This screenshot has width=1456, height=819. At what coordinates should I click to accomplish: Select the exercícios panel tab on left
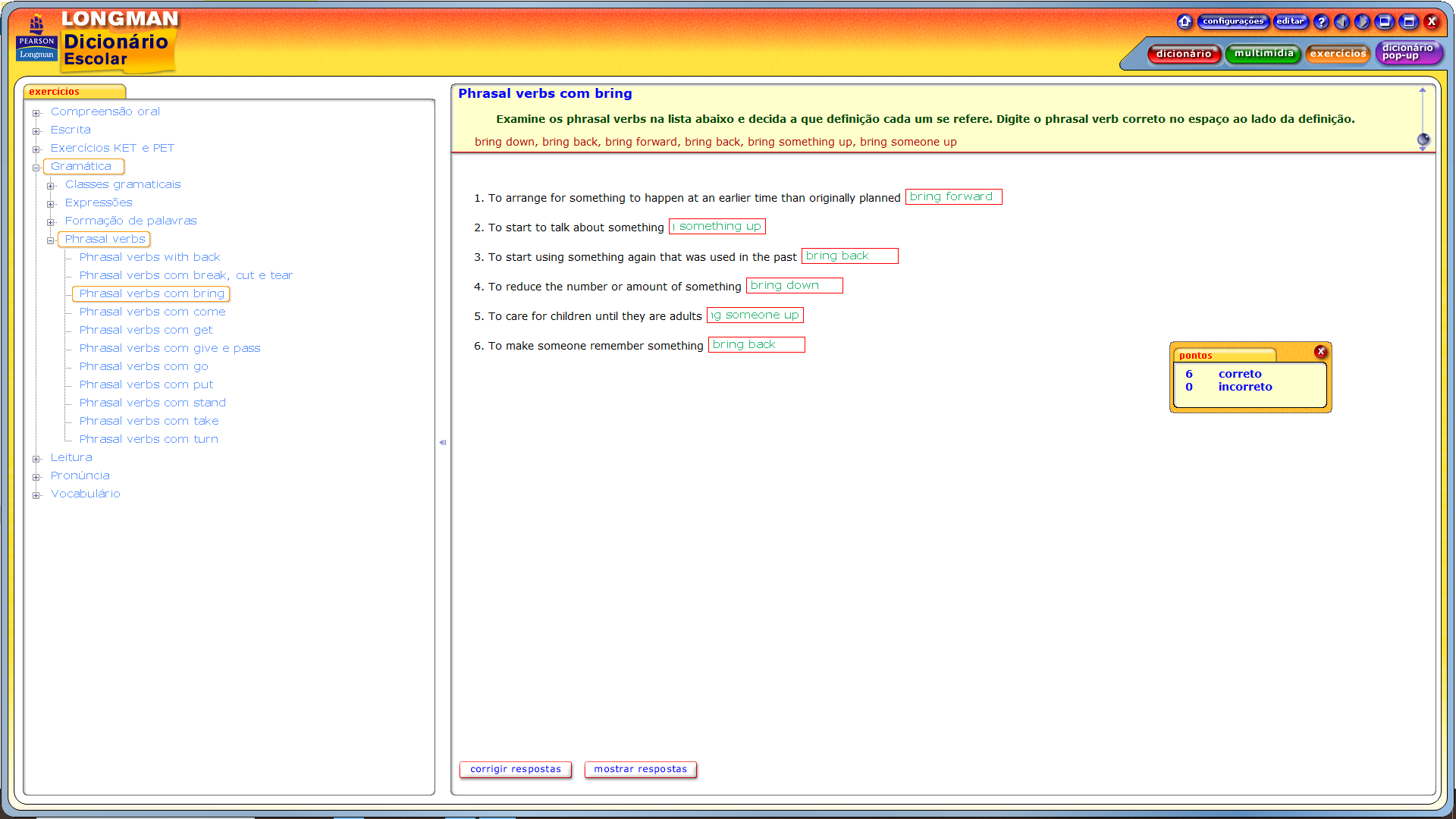coord(74,92)
